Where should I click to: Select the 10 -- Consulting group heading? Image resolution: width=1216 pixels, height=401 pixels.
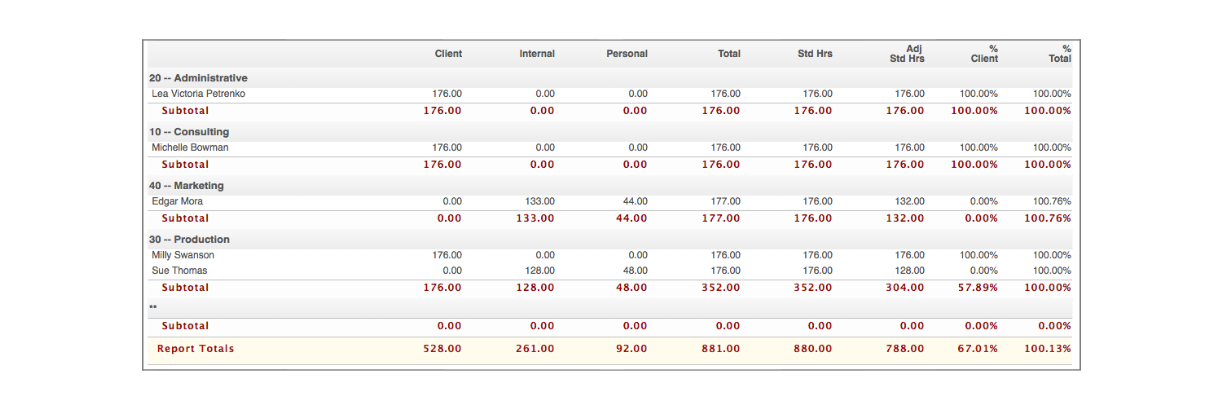click(x=189, y=132)
